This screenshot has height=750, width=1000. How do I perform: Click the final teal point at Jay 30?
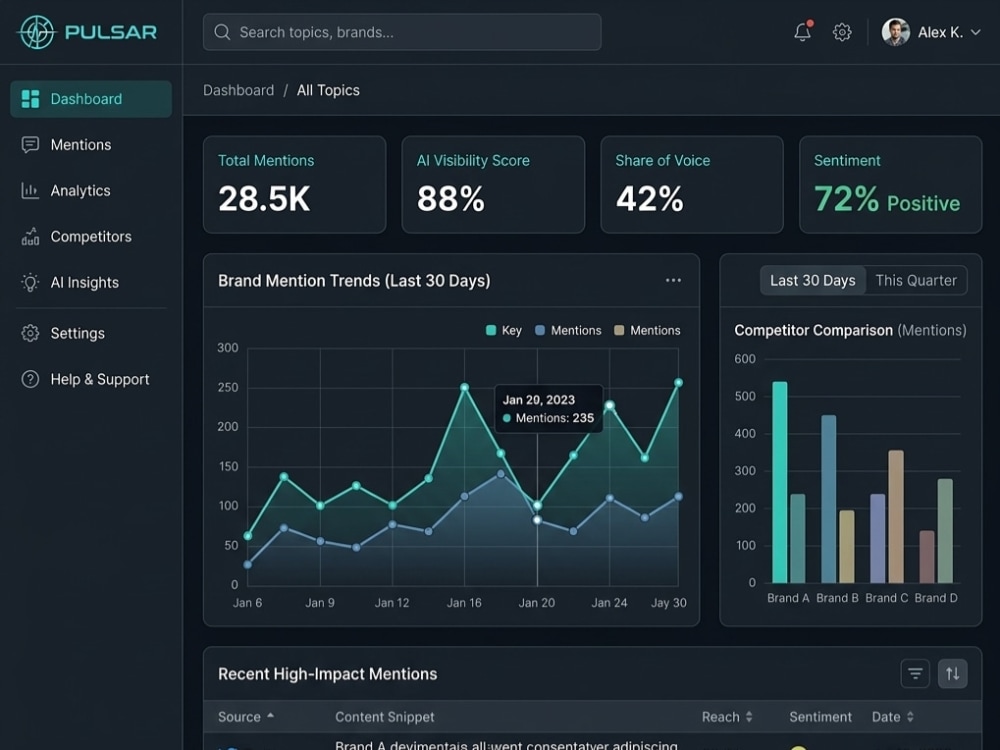(679, 383)
